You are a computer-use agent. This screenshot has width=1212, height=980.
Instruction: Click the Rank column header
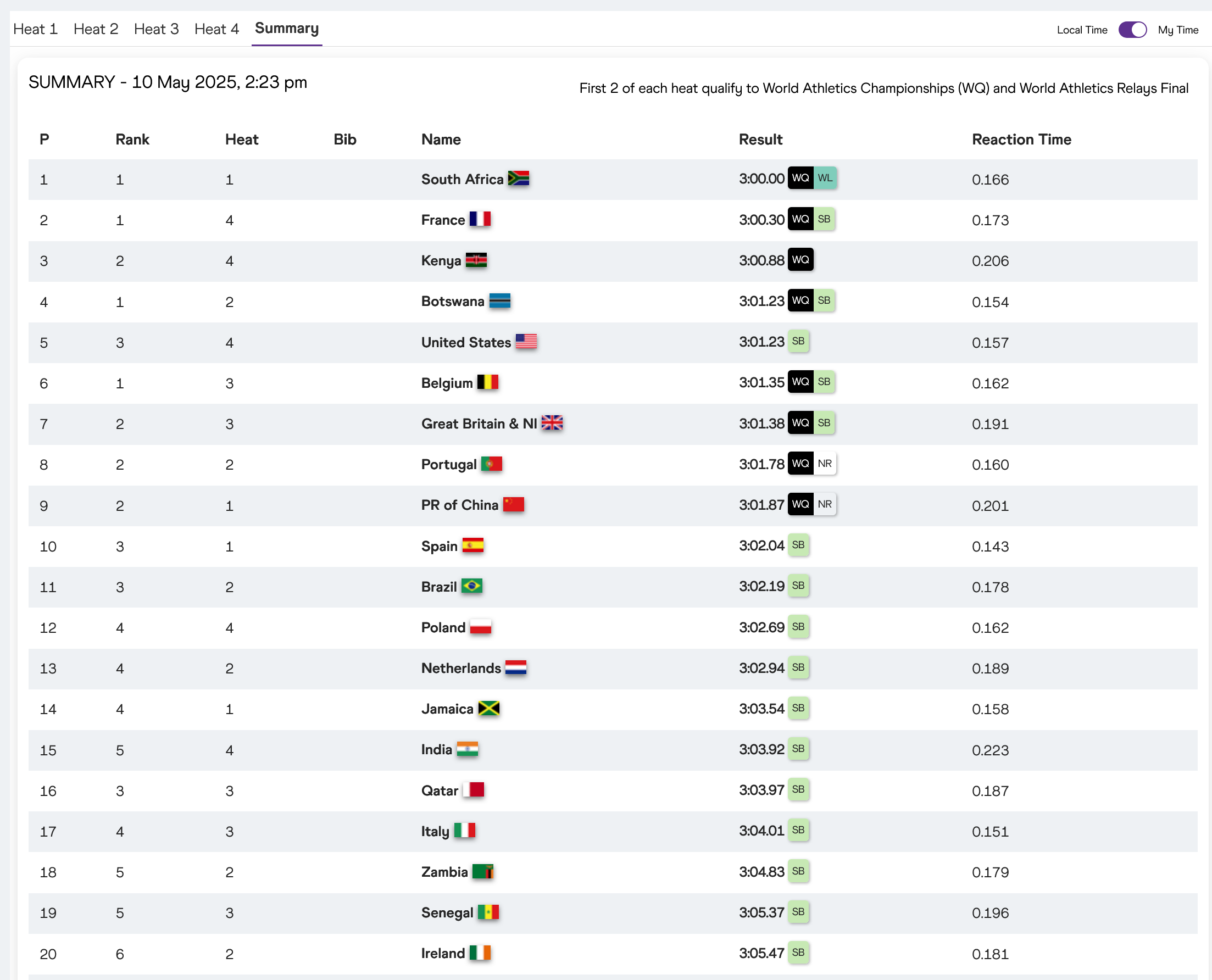click(x=132, y=140)
